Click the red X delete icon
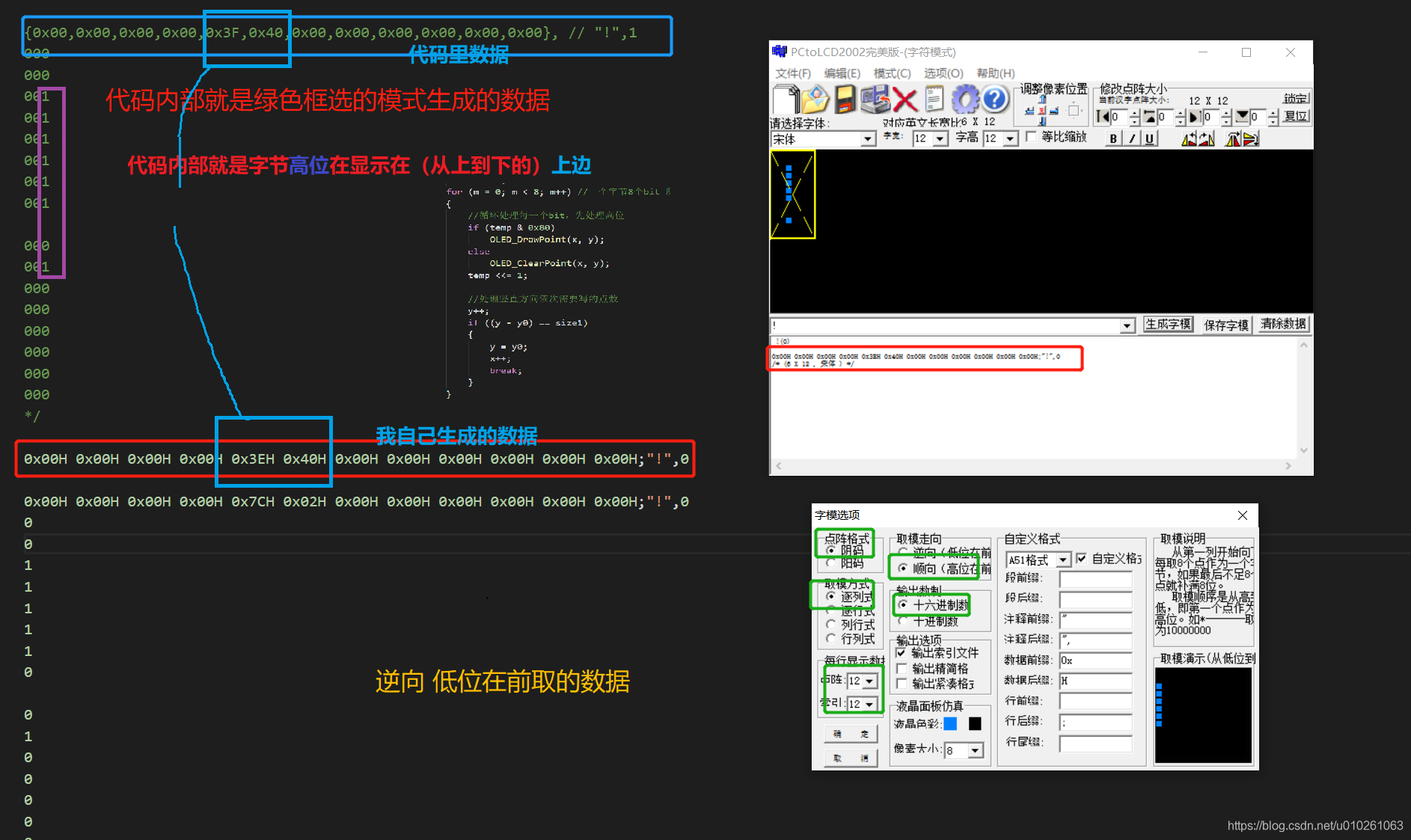The image size is (1411, 840). (x=905, y=99)
